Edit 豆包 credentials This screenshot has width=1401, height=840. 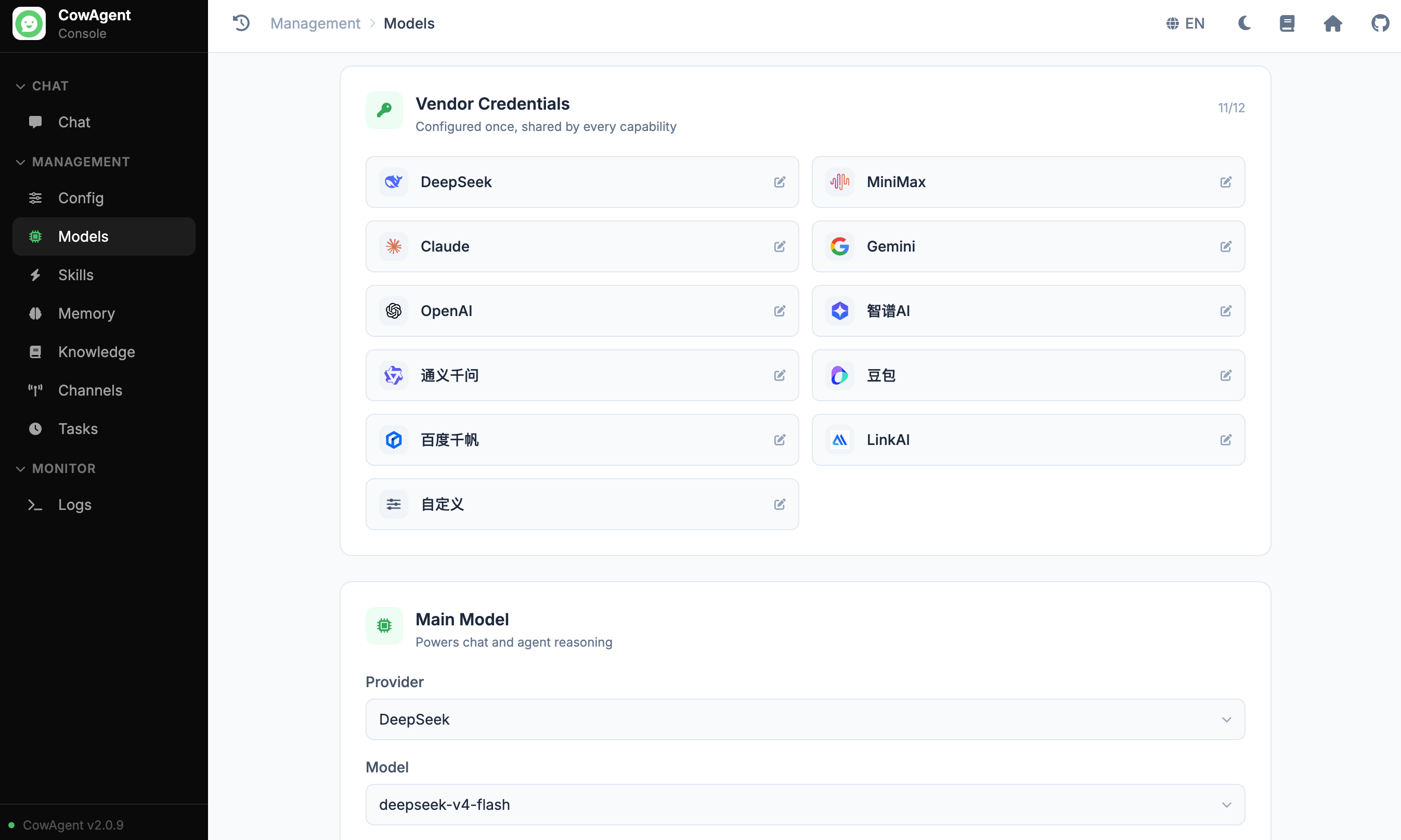[x=1225, y=375]
